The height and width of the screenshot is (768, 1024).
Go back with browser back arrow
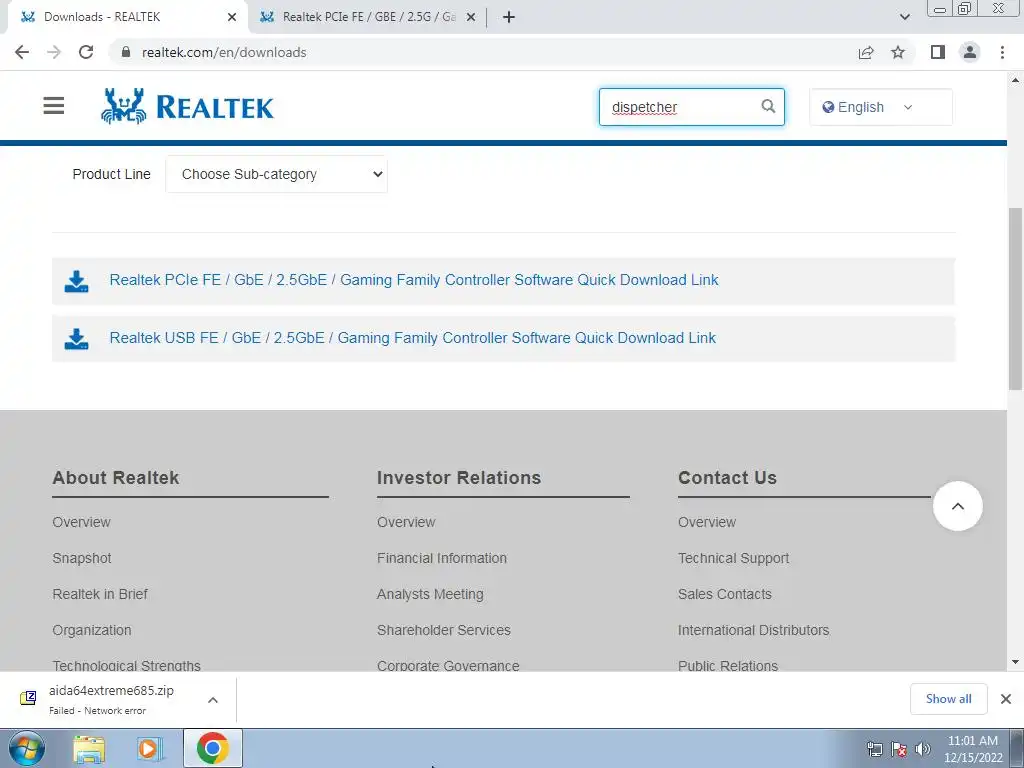22,52
